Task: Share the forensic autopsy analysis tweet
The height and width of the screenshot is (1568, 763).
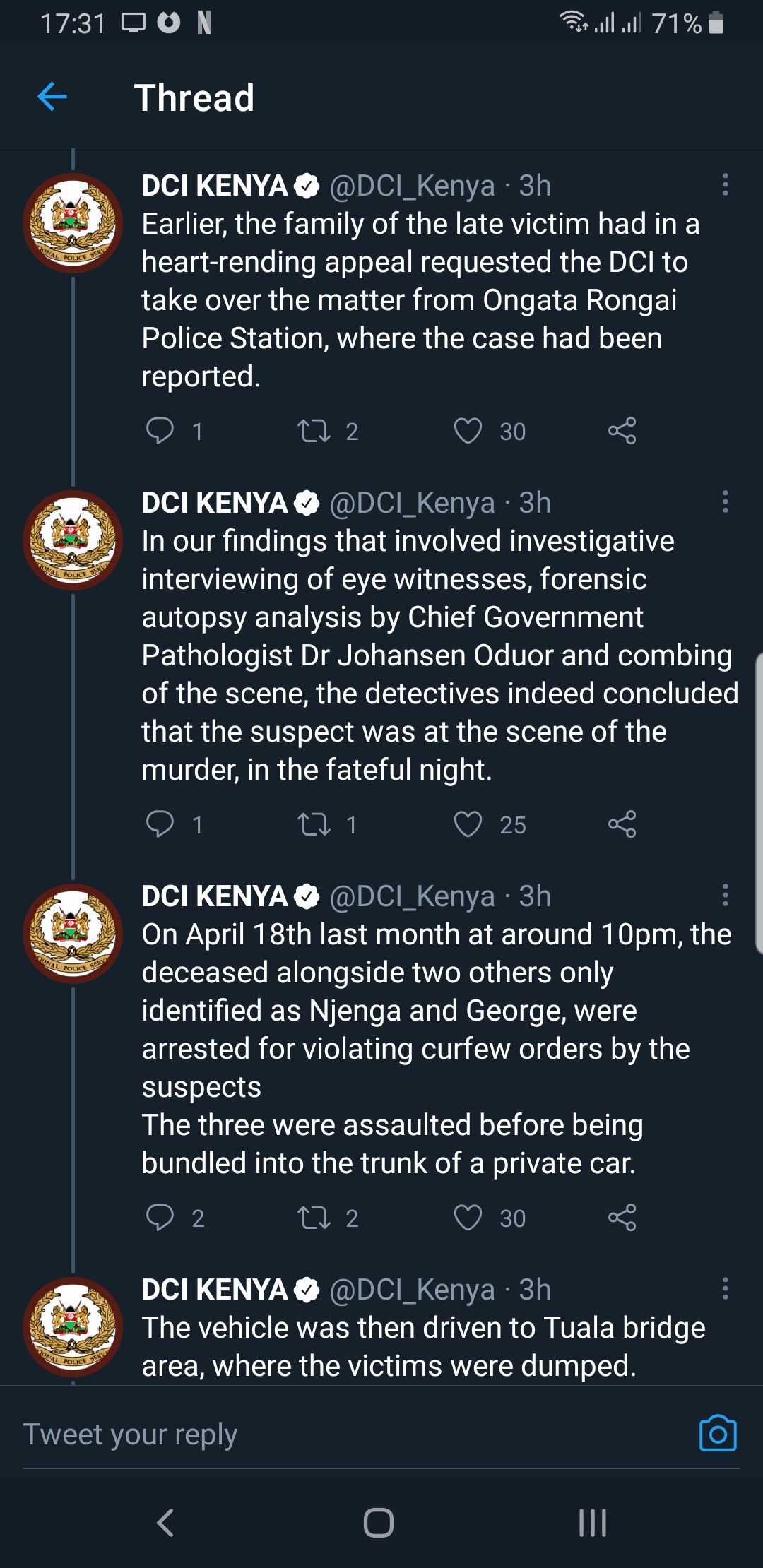Action: coord(622,824)
